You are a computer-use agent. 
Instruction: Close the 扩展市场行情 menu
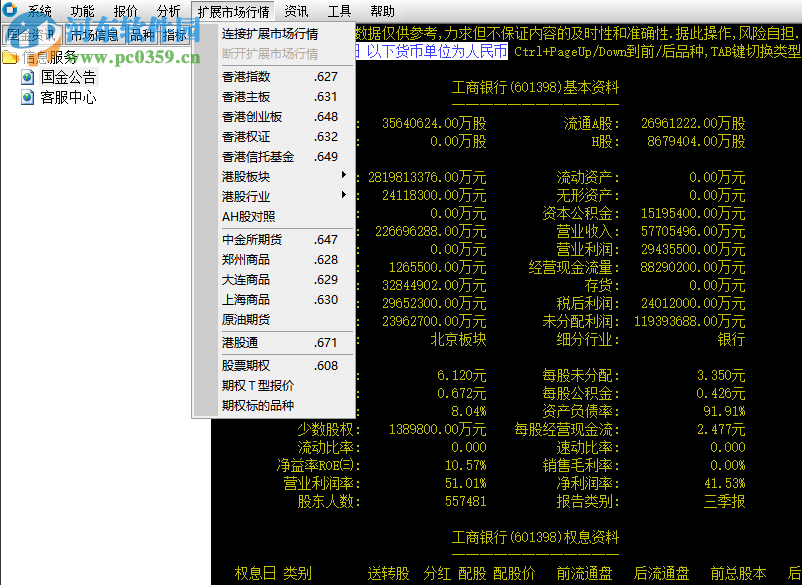coord(233,11)
